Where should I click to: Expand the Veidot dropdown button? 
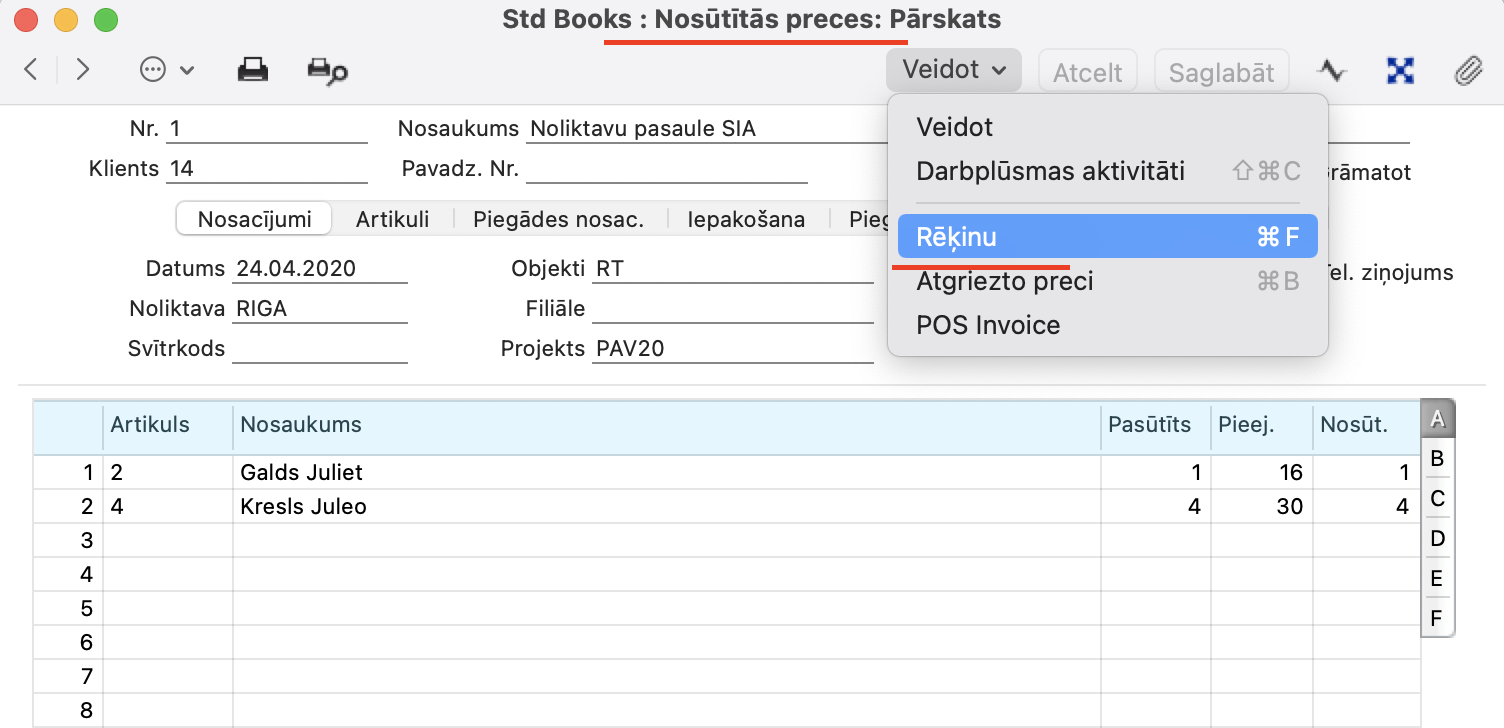point(953,70)
